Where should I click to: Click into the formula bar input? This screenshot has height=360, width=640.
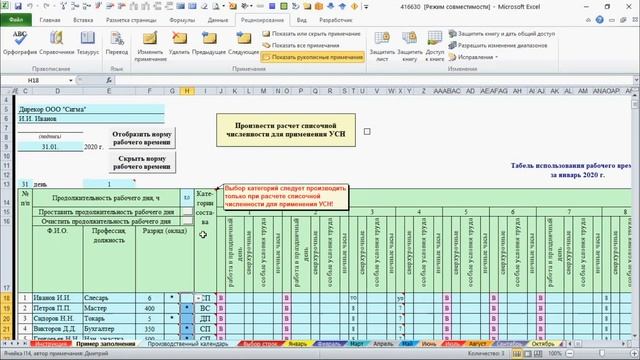point(373,80)
